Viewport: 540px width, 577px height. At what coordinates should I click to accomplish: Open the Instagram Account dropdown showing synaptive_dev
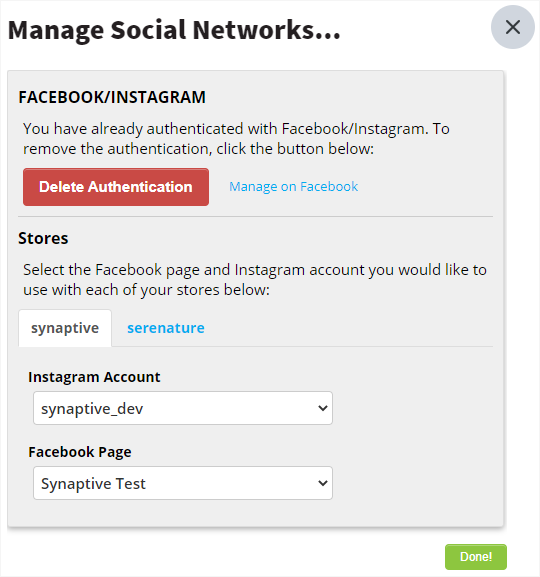tap(183, 408)
